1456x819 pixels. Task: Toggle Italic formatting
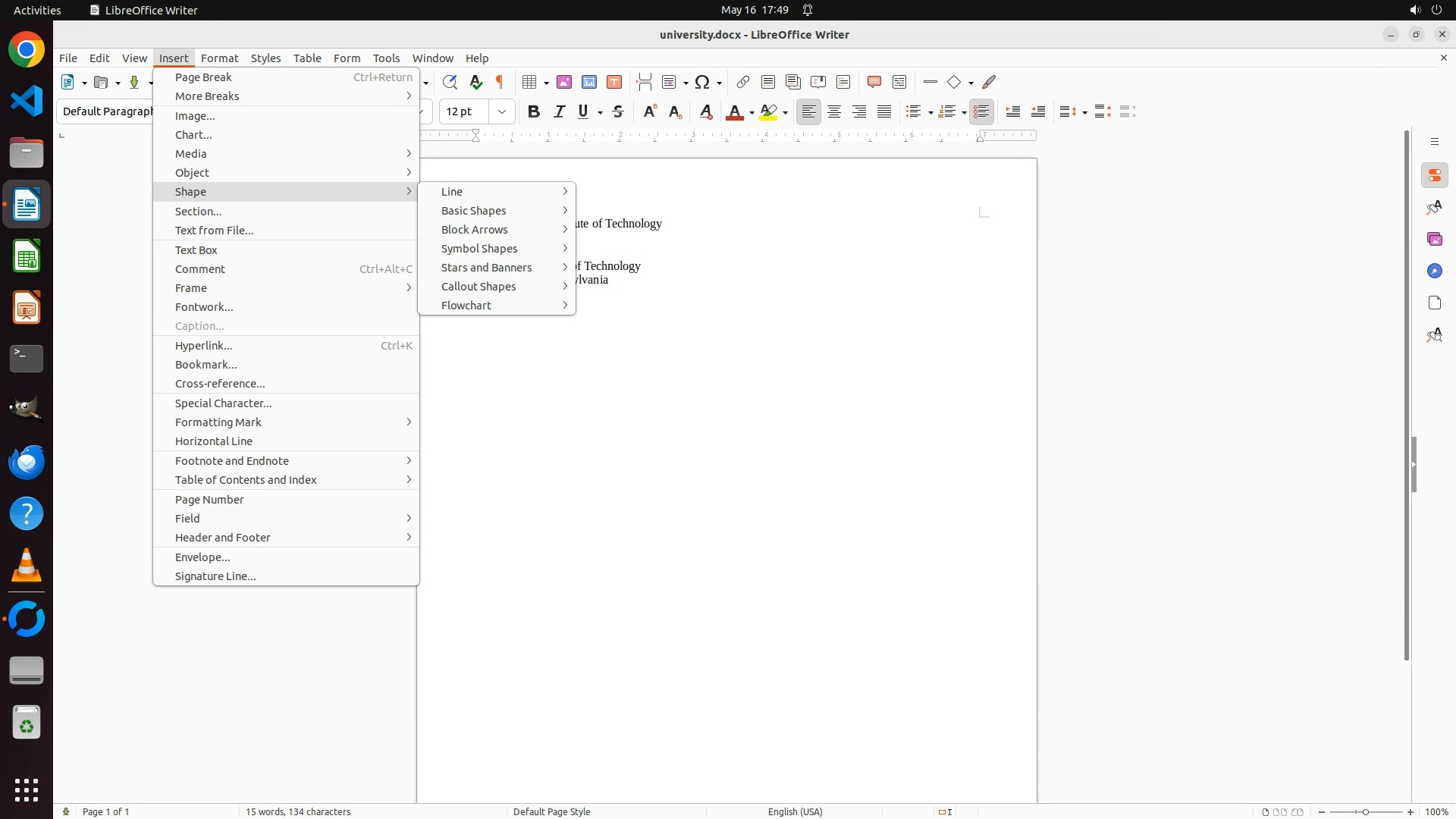click(559, 111)
